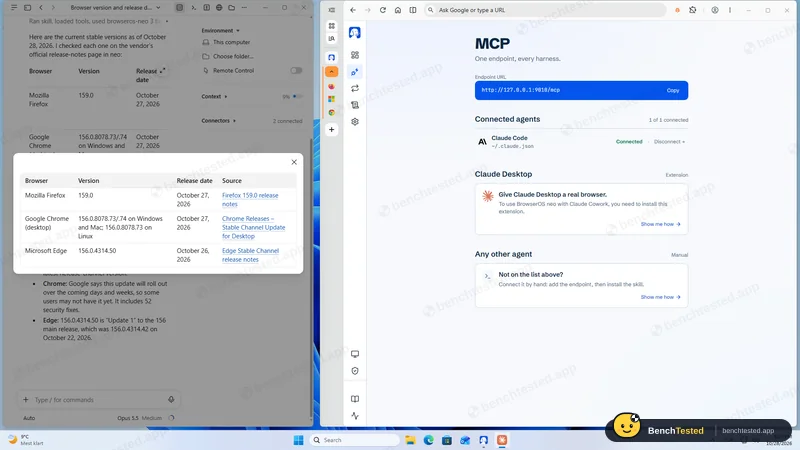Open terminal icon in Claude title bar
The image size is (800, 450).
point(193,8)
